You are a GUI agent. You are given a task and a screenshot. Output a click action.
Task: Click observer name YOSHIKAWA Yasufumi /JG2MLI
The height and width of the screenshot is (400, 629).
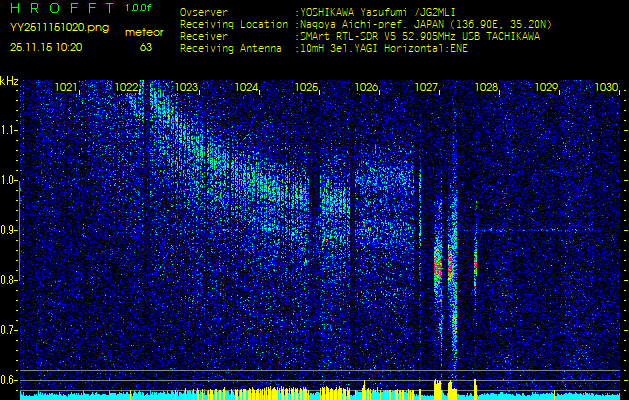377,12
